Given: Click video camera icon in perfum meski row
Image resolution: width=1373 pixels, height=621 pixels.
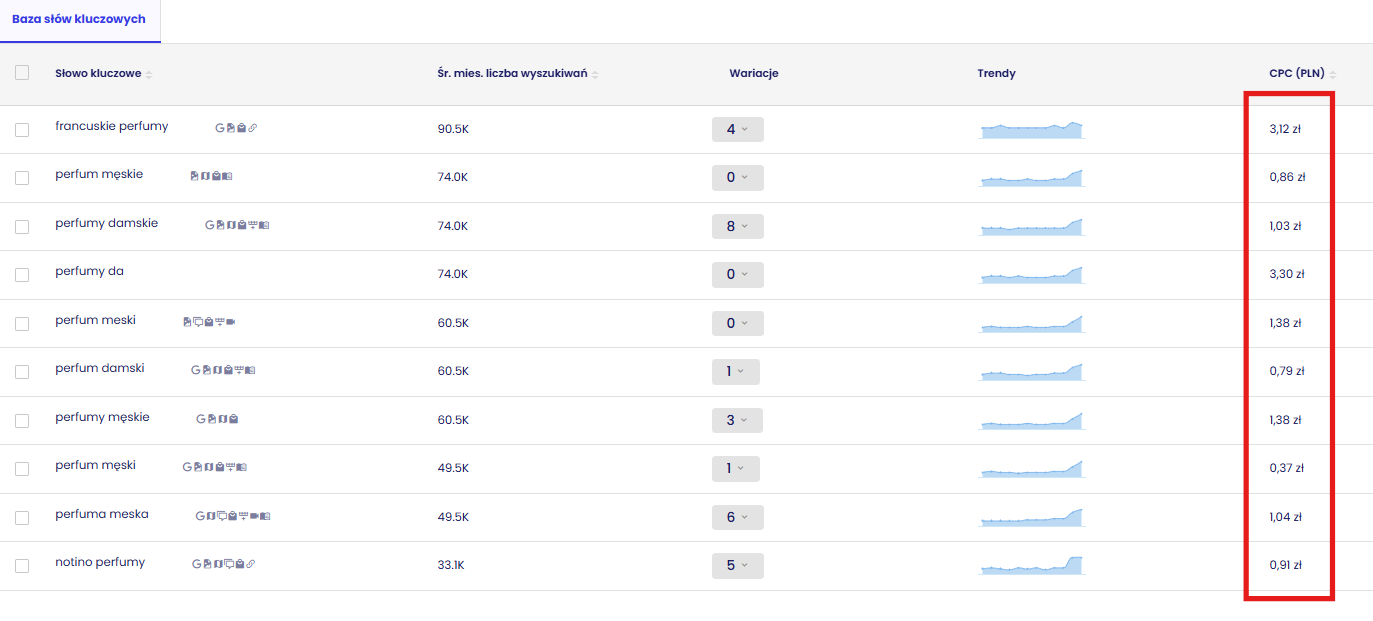Looking at the screenshot, I should tap(231, 322).
